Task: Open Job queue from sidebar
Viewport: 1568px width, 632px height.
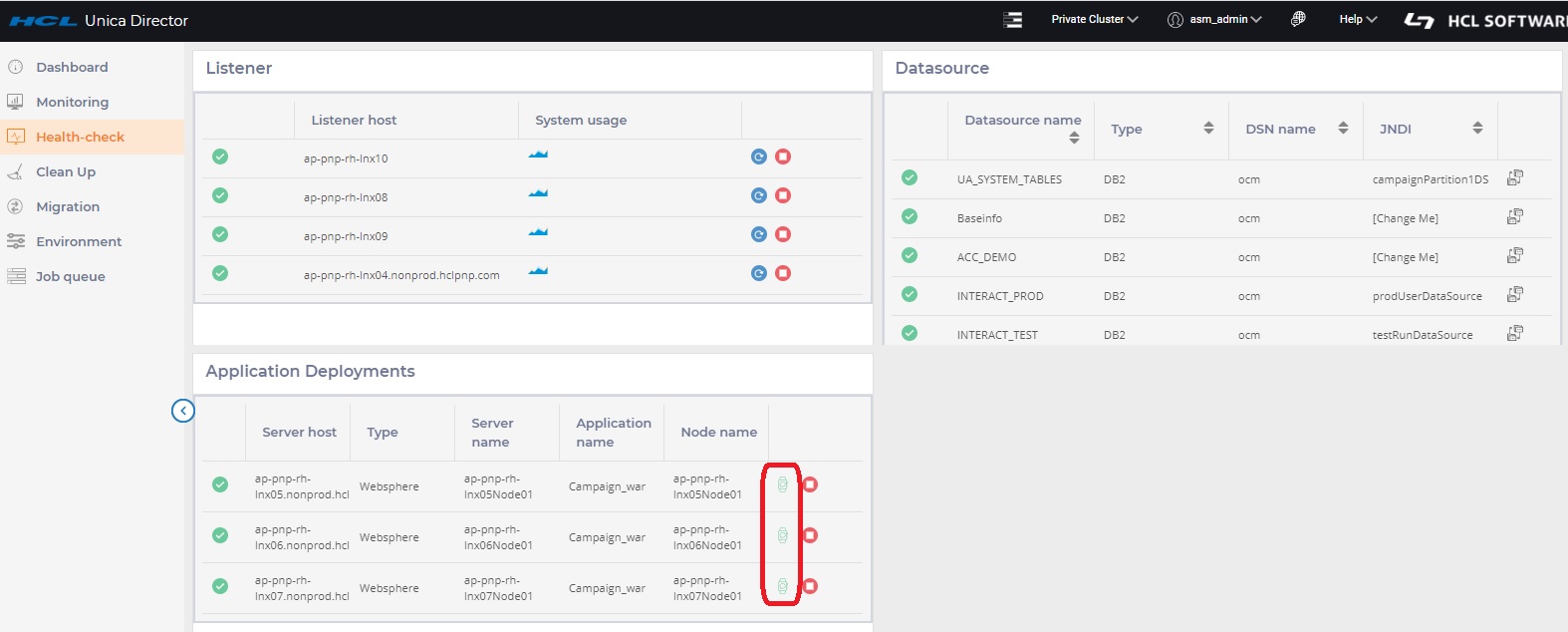Action: pyautogui.click(x=70, y=276)
